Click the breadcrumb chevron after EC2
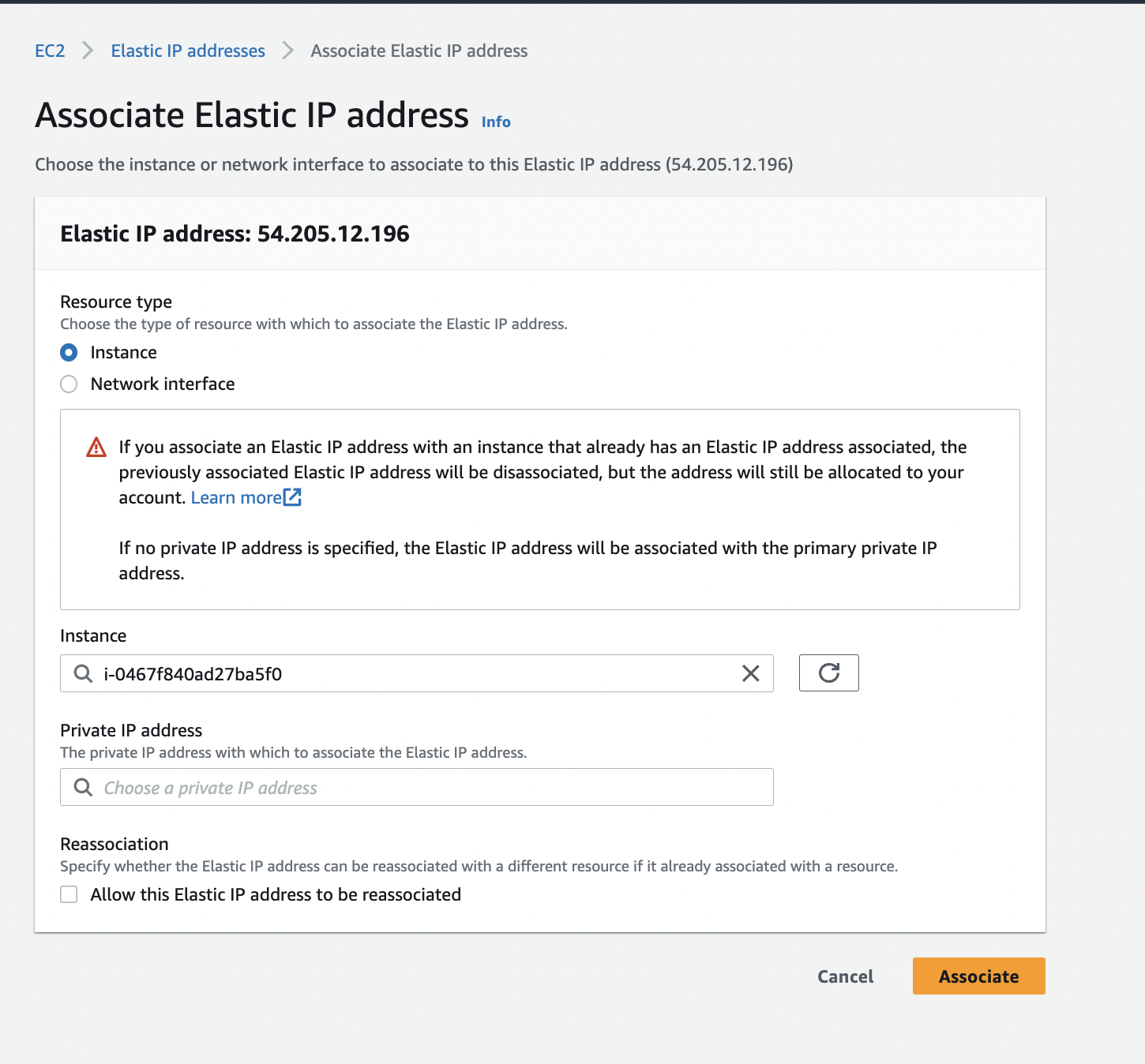Screen dimensions: 1145x1064 [88, 51]
